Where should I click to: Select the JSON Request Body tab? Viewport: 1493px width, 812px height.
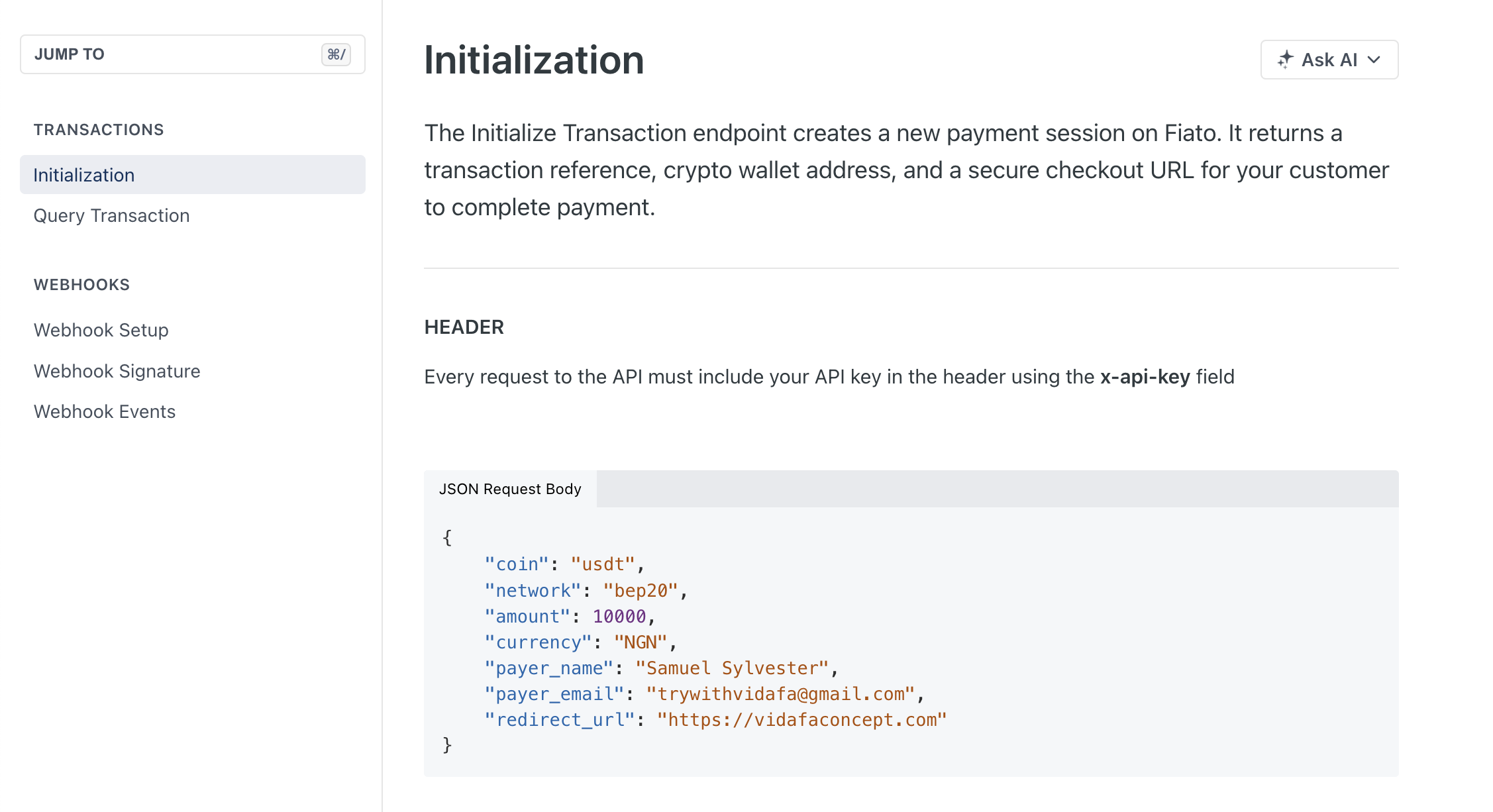coord(510,489)
